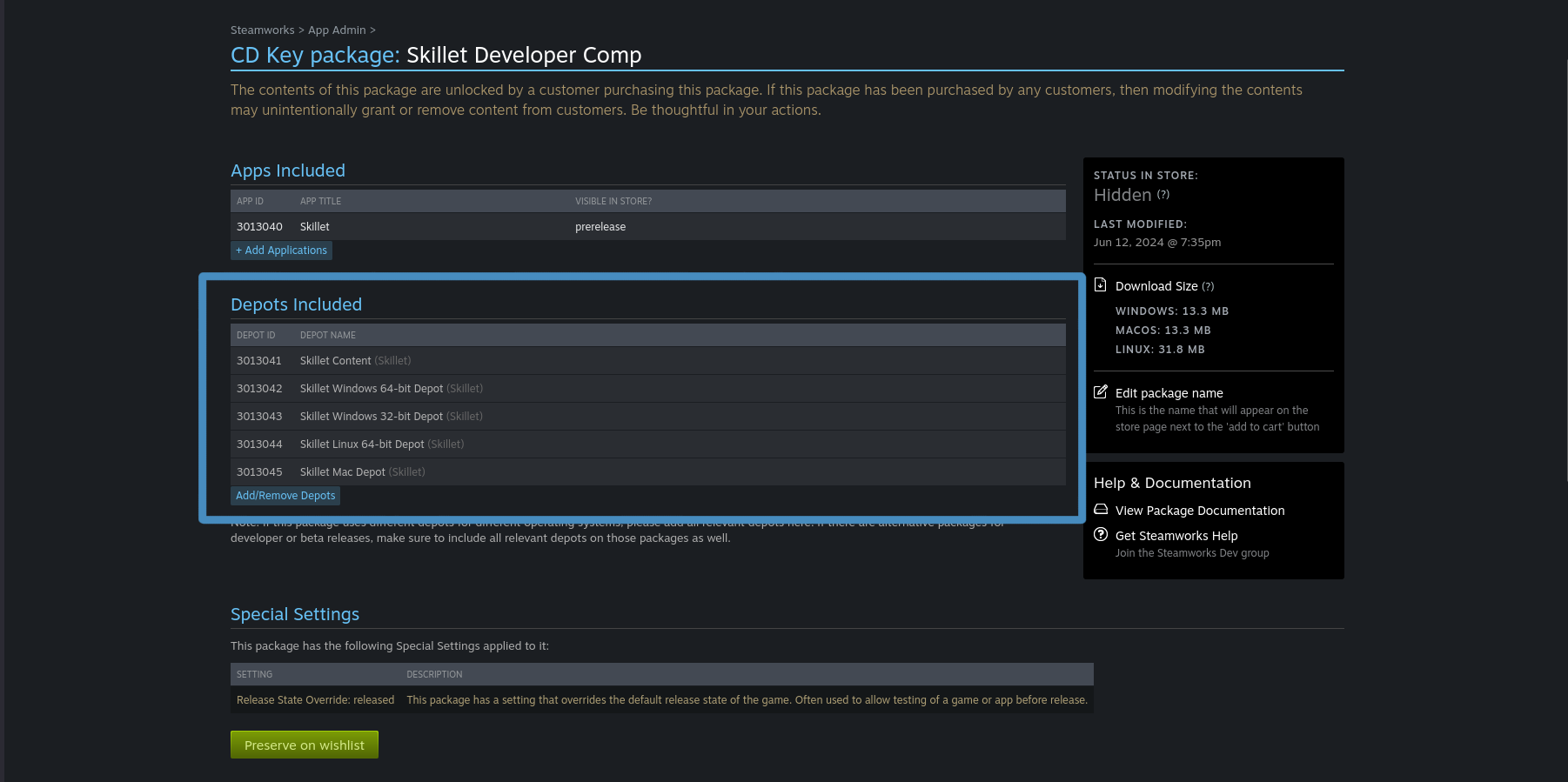The image size is (1568, 782).
Task: Open the Steamworks breadcrumb link
Action: tap(262, 30)
